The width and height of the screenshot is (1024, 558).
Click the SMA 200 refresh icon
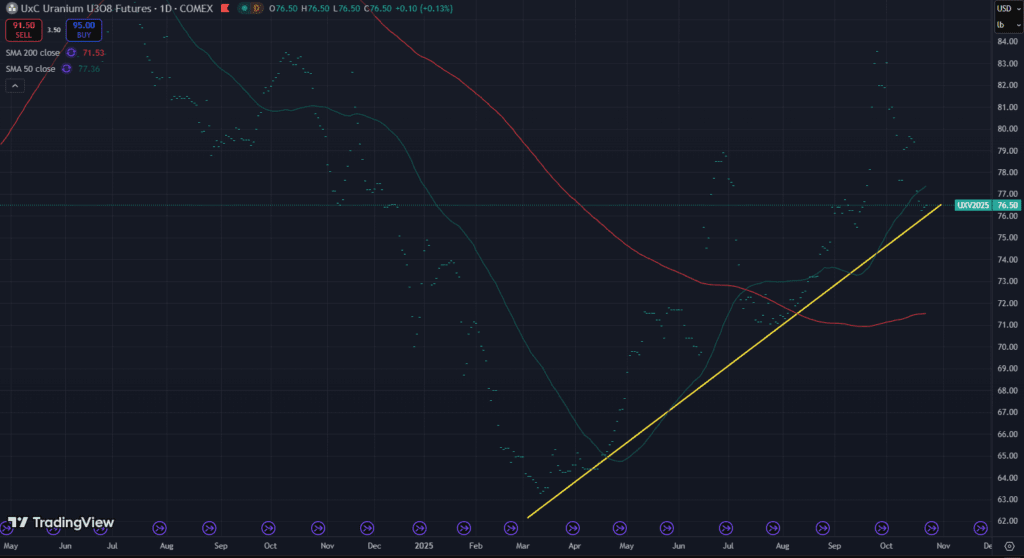coord(70,52)
